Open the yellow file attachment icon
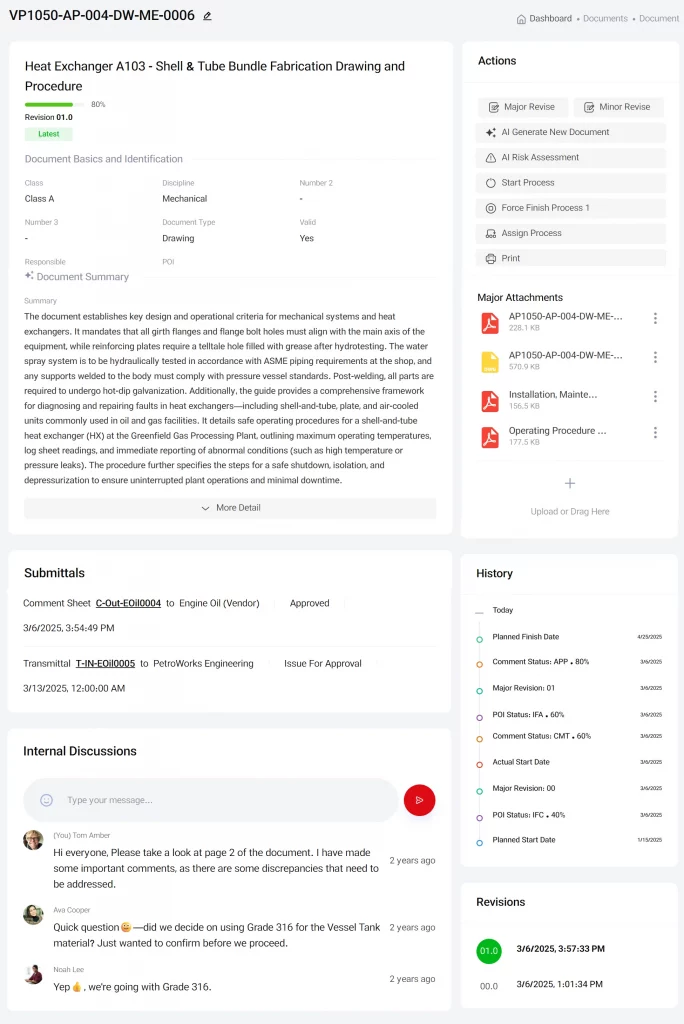The width and height of the screenshot is (684, 1024). point(490,361)
